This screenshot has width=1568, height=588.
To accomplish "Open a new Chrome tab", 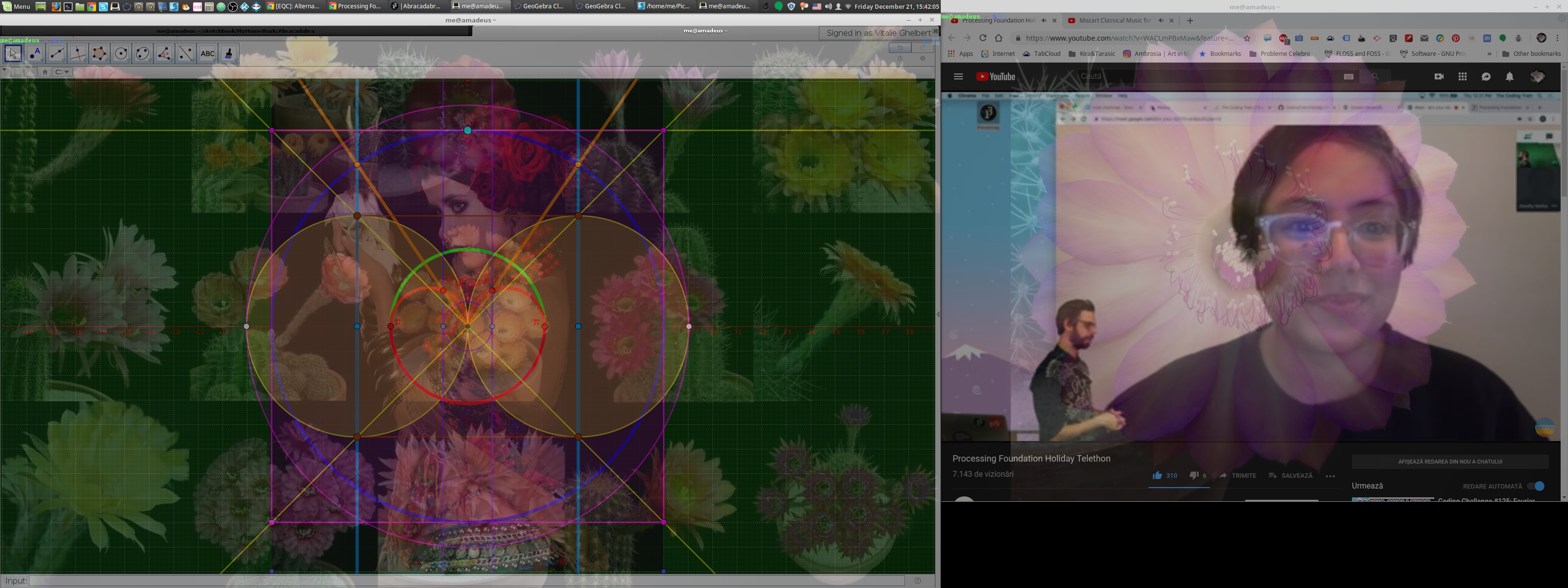I will pos(1190,20).
